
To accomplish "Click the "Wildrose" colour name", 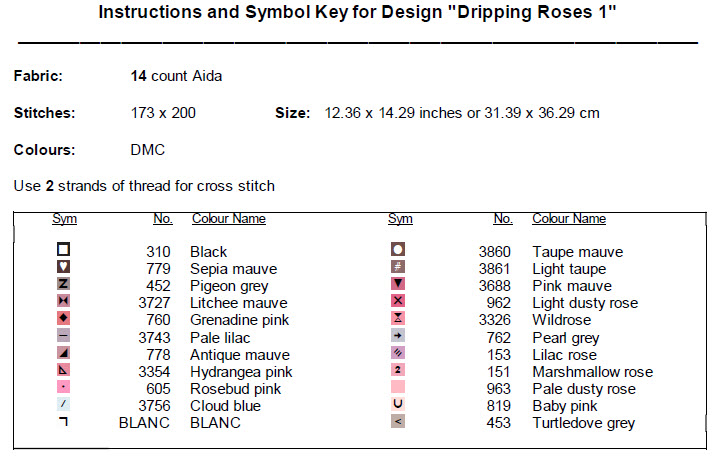I will [x=561, y=320].
